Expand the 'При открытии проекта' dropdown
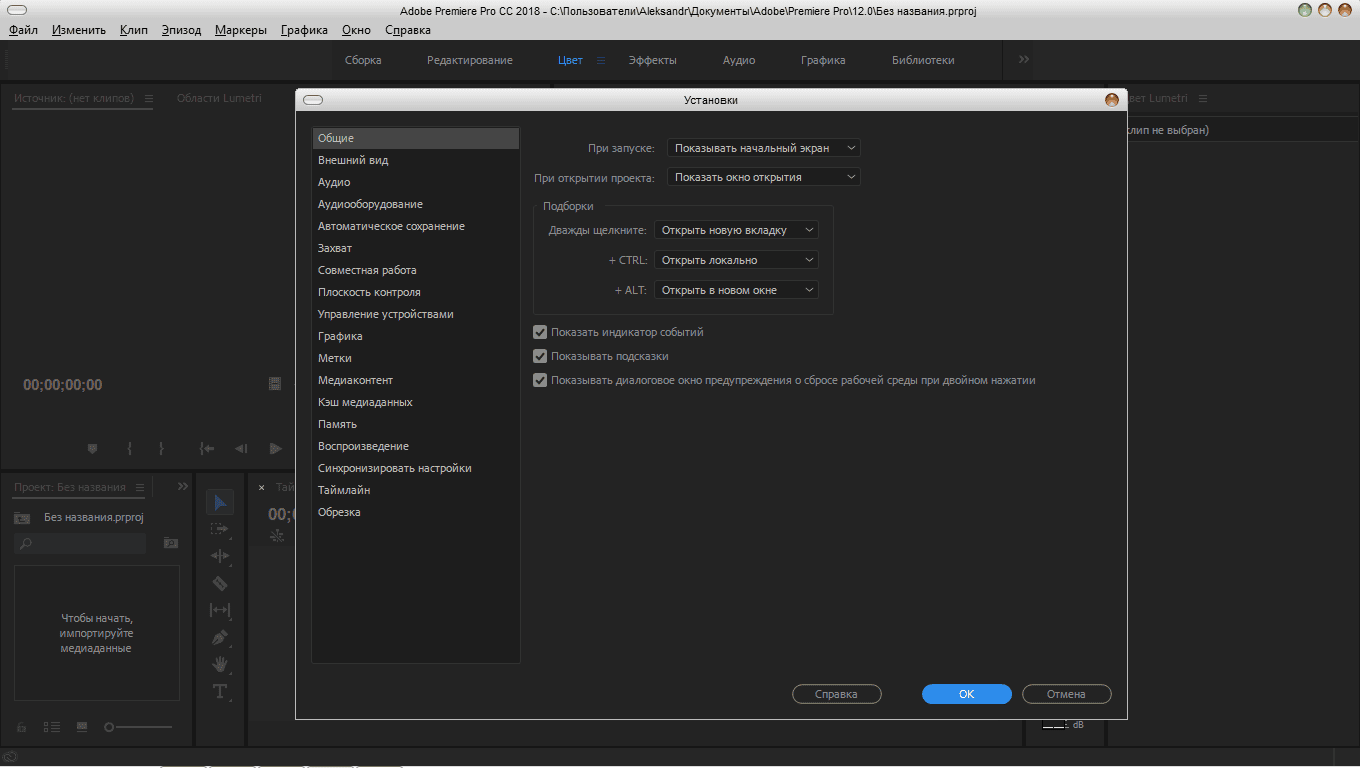 [x=763, y=177]
